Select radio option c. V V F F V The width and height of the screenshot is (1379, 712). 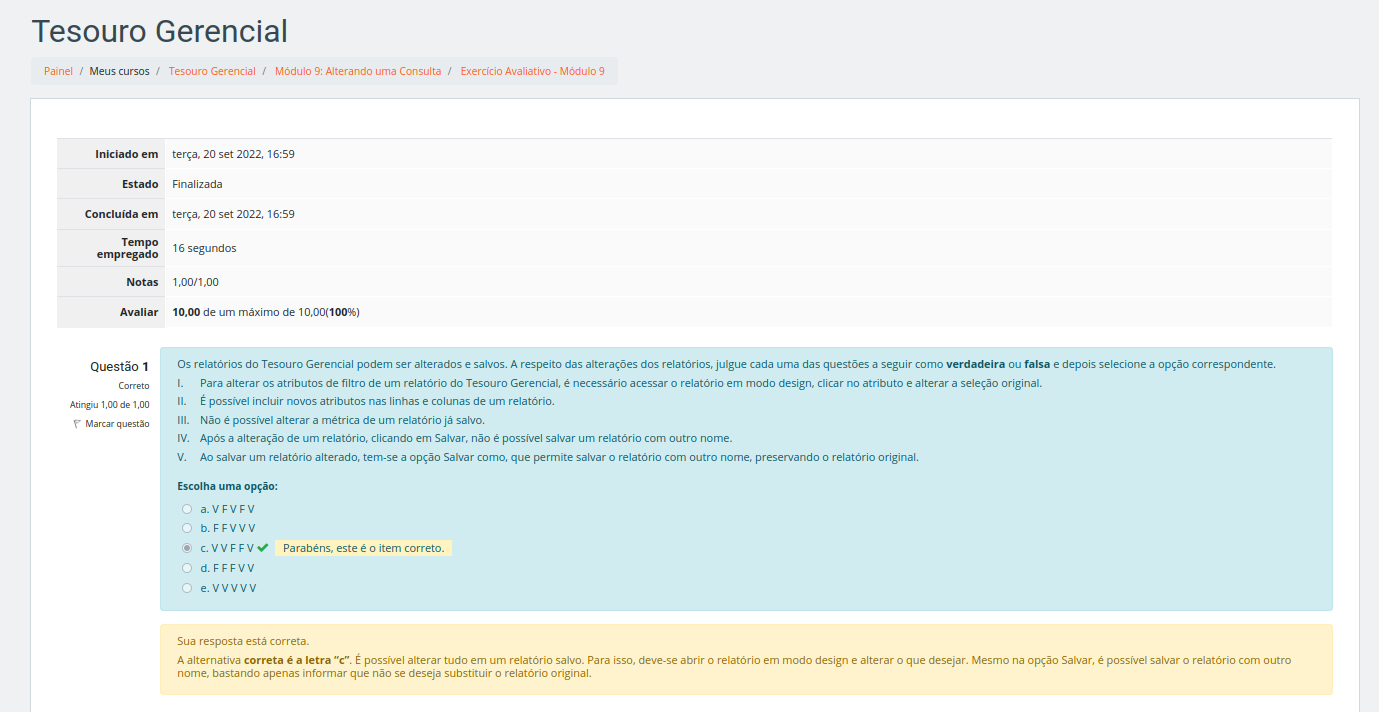187,548
